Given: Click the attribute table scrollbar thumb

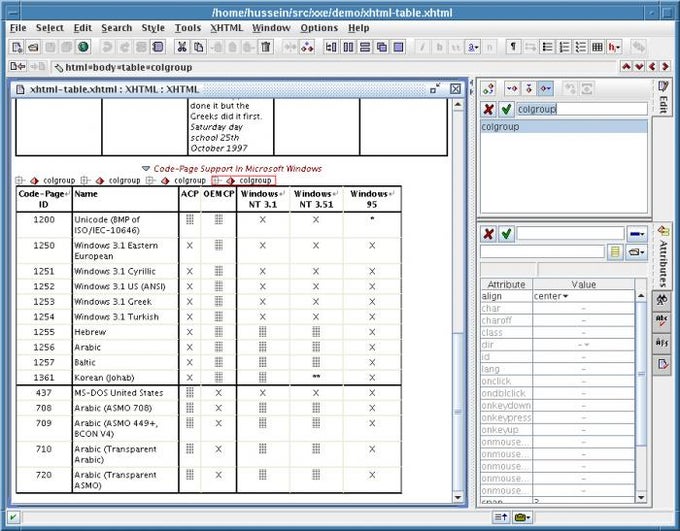Looking at the screenshot, I should (641, 374).
